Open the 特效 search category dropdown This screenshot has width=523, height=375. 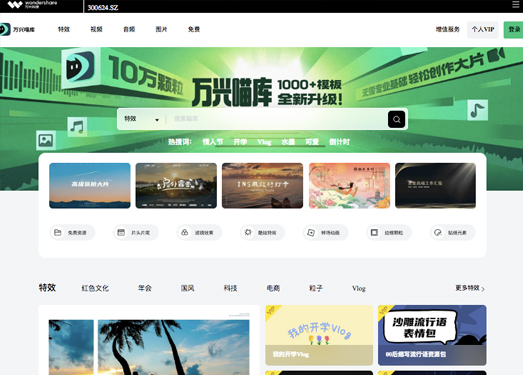coord(141,119)
